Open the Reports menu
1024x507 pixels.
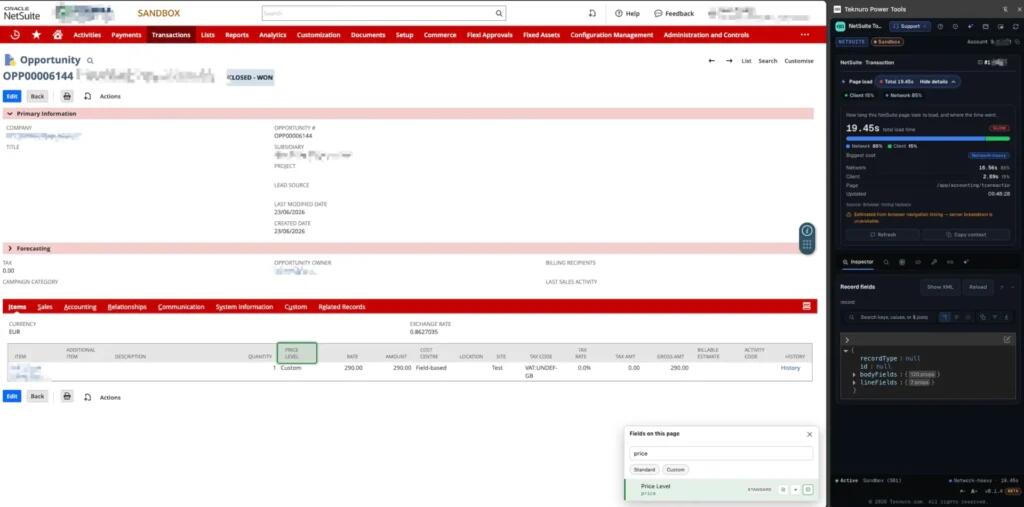click(x=236, y=35)
